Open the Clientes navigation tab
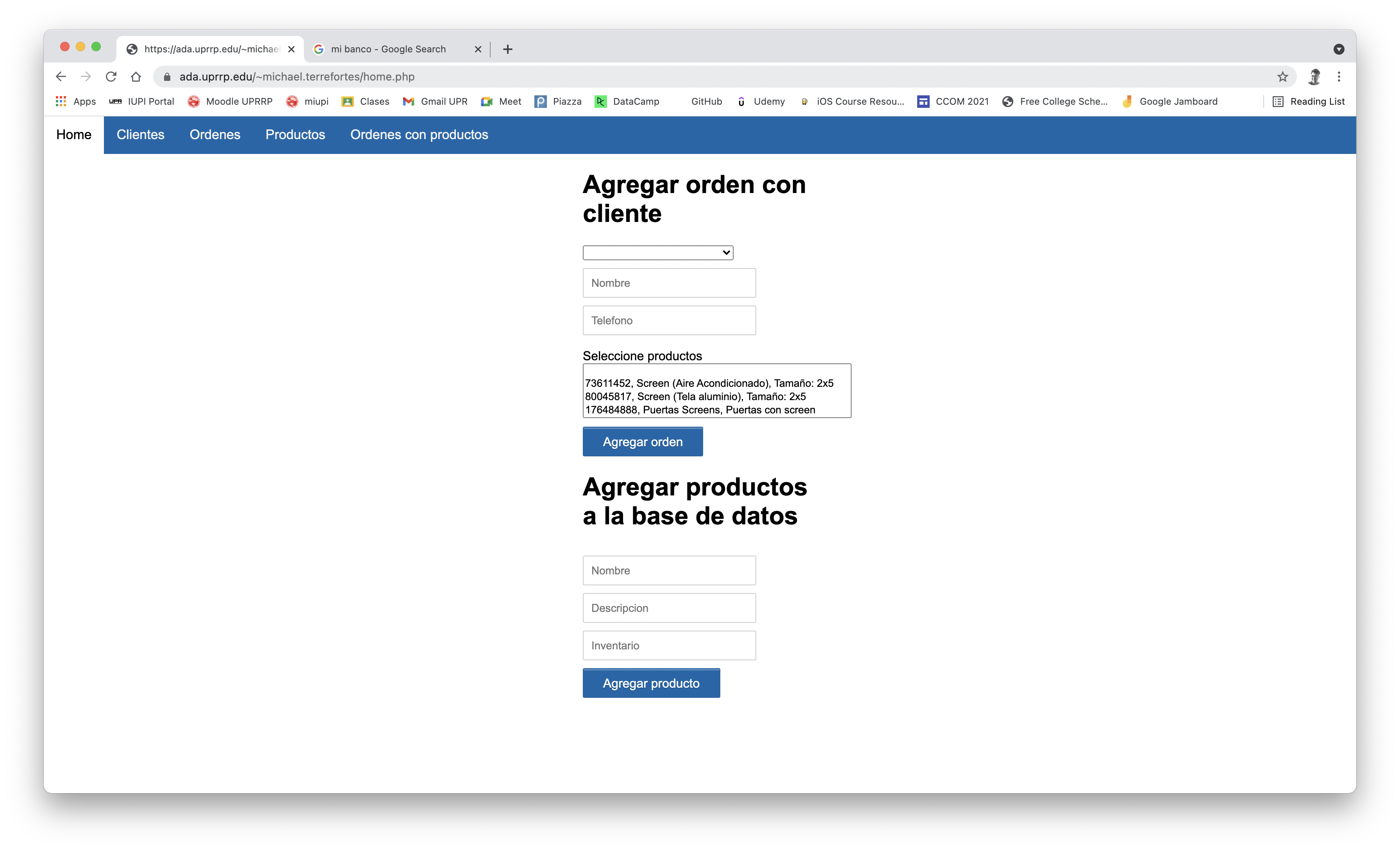Viewport: 1400px width, 851px height. pos(140,135)
